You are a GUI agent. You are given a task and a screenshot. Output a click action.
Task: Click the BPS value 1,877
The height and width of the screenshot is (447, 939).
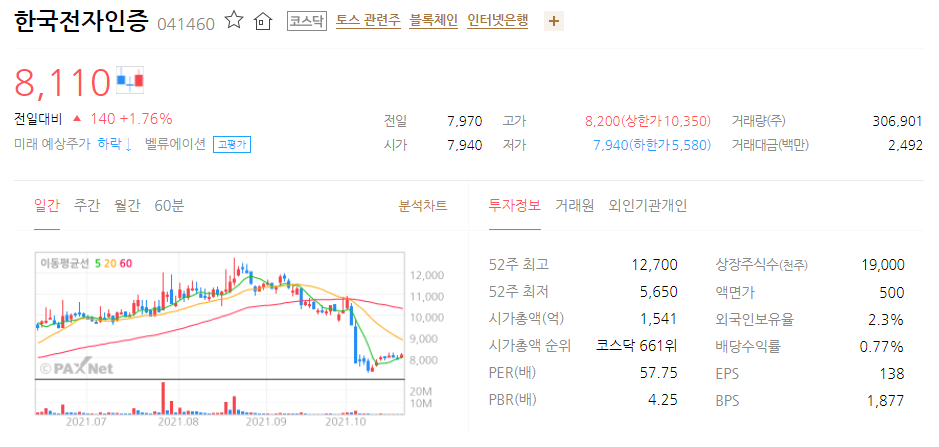(886, 401)
